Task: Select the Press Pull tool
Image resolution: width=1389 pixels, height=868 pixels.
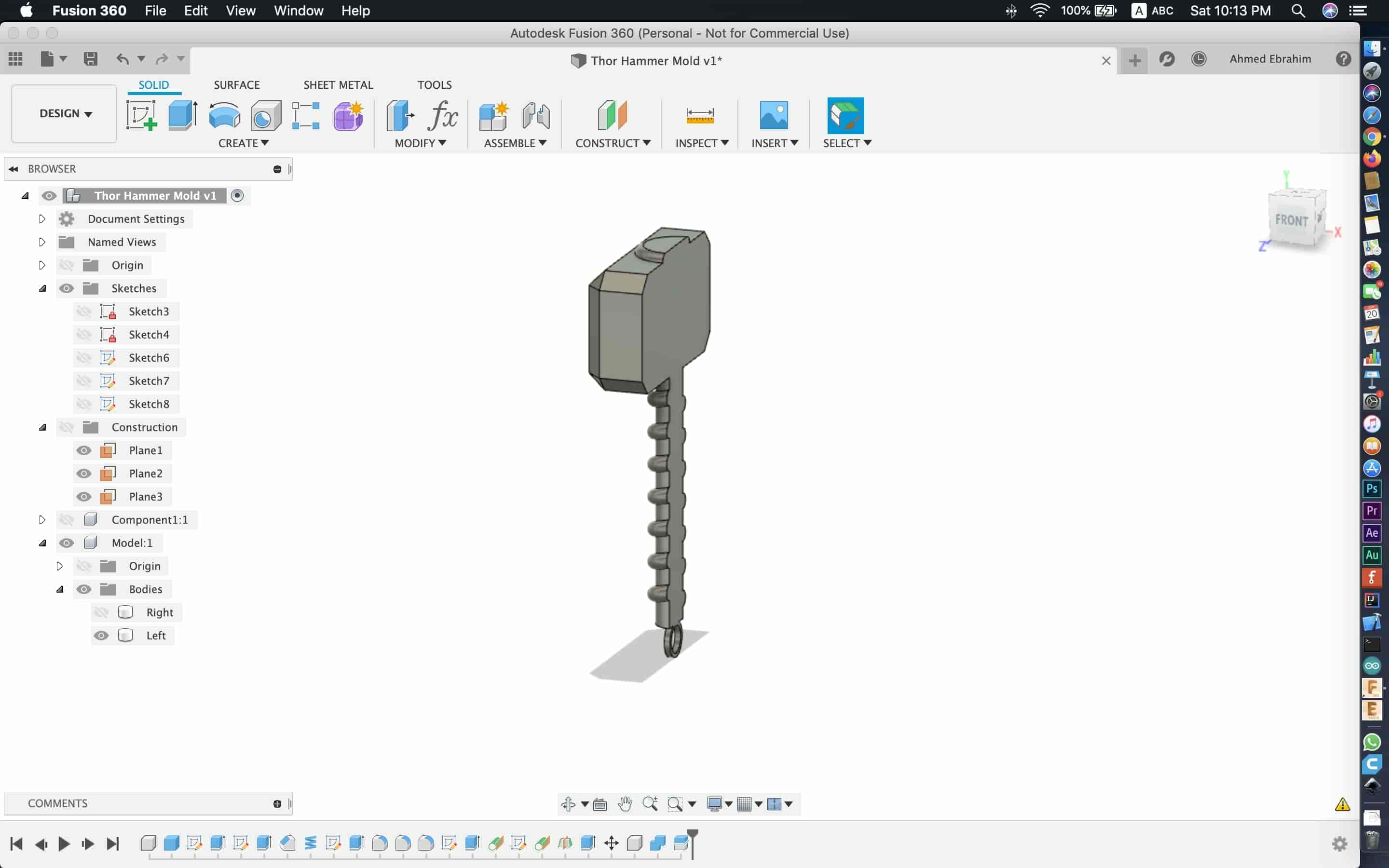Action: [400, 115]
